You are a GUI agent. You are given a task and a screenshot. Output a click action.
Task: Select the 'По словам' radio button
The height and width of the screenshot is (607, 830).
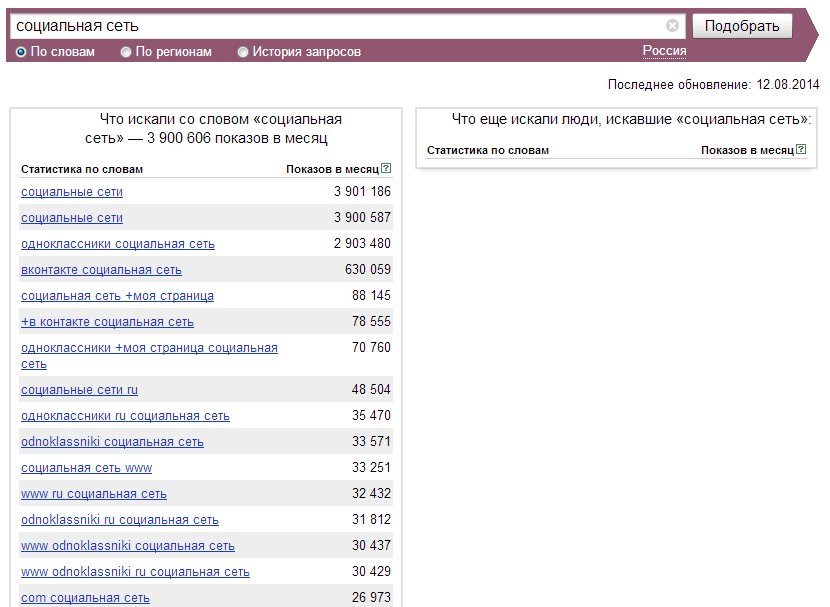click(x=21, y=52)
